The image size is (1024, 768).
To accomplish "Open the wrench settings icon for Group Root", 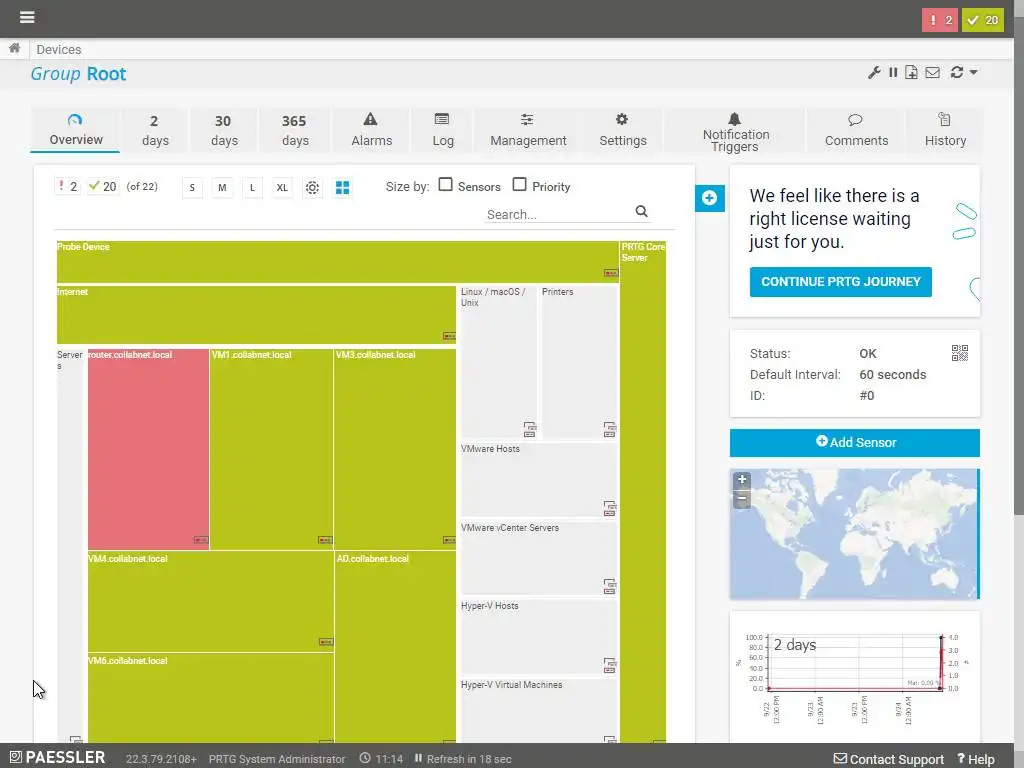I will click(874, 72).
